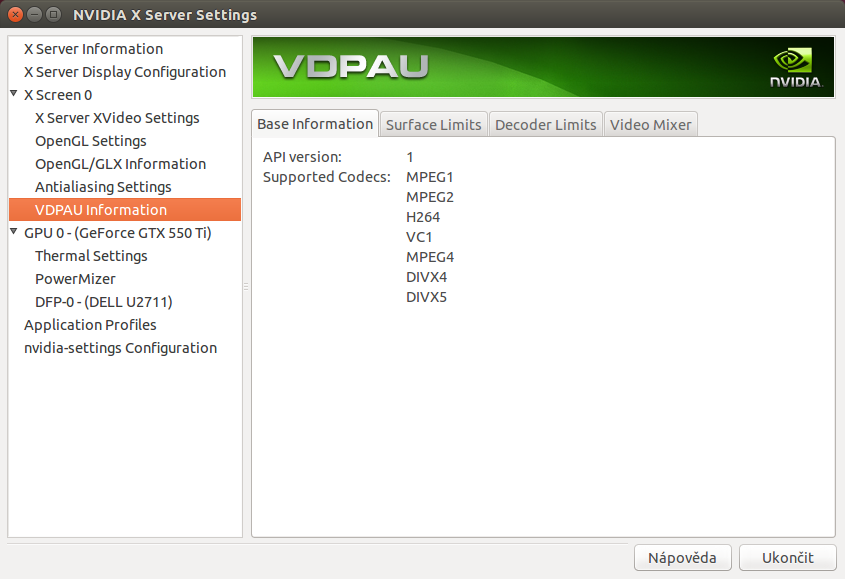Minimize the NVIDIA X Server Settings window
This screenshot has width=845, height=579.
tap(34, 15)
